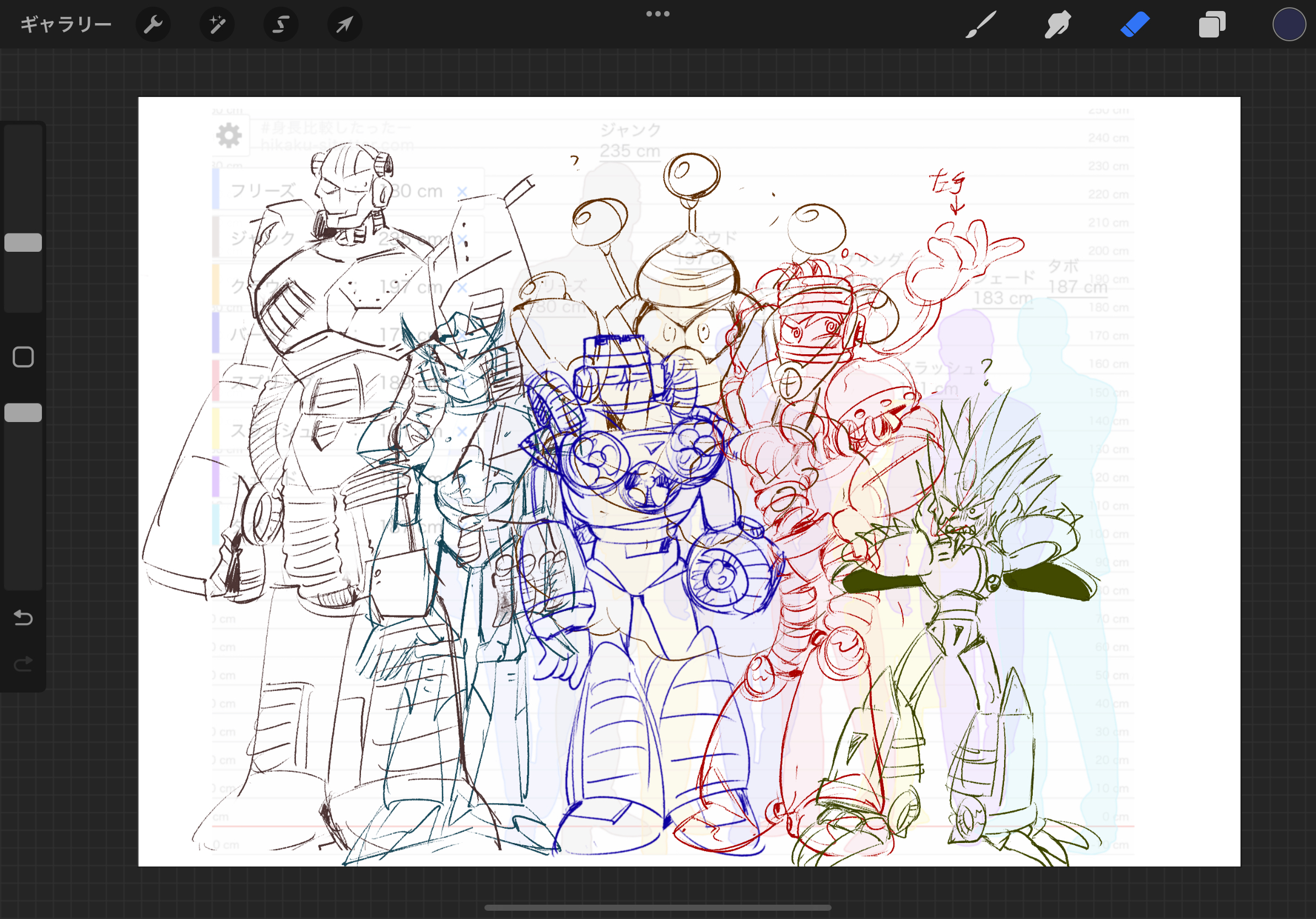Redo the undone action

pyautogui.click(x=23, y=664)
